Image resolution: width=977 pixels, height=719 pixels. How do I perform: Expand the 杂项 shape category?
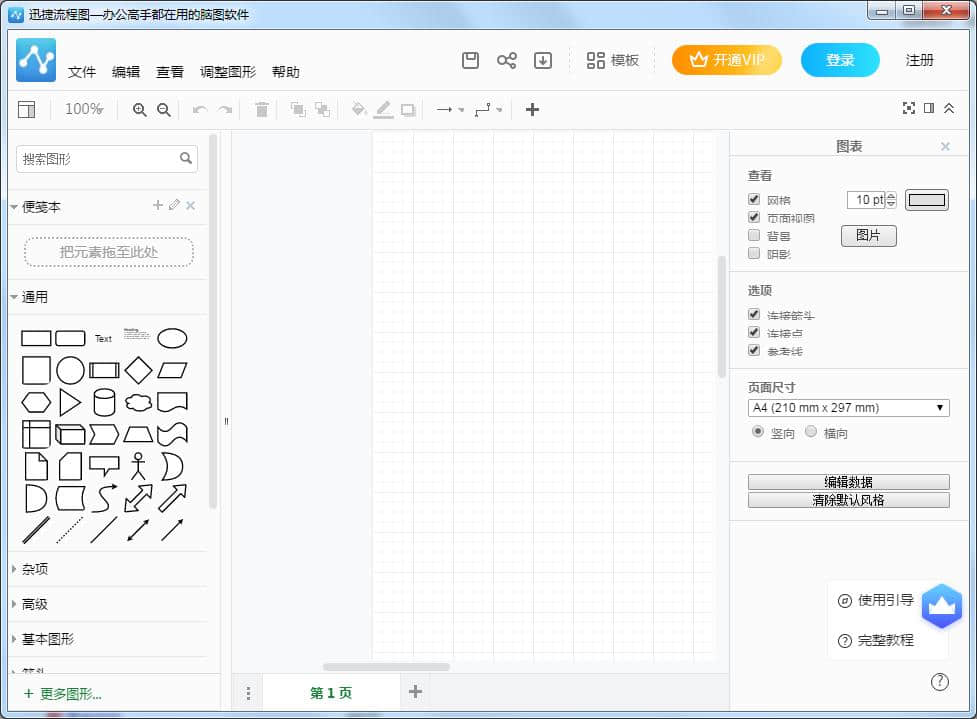35,569
